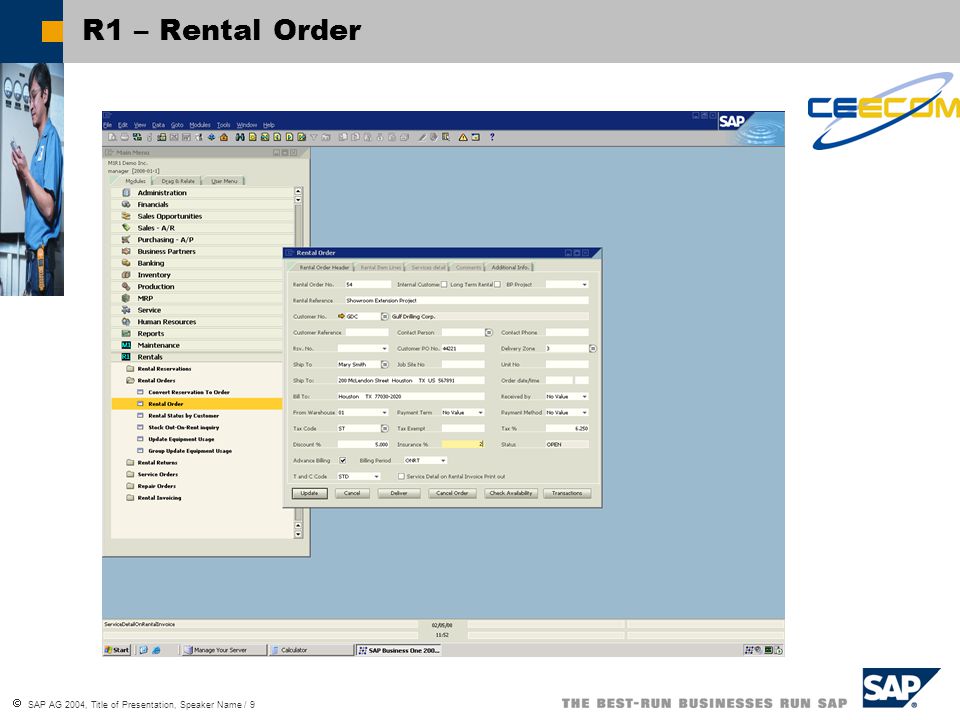Click the green Send Email toolbar icon
This screenshot has height=720, width=960.
(x=137, y=137)
